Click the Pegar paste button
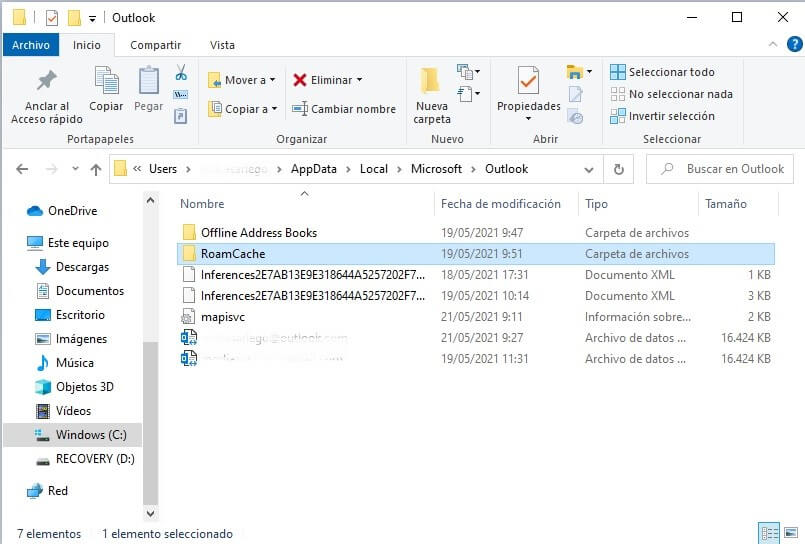 click(x=148, y=89)
